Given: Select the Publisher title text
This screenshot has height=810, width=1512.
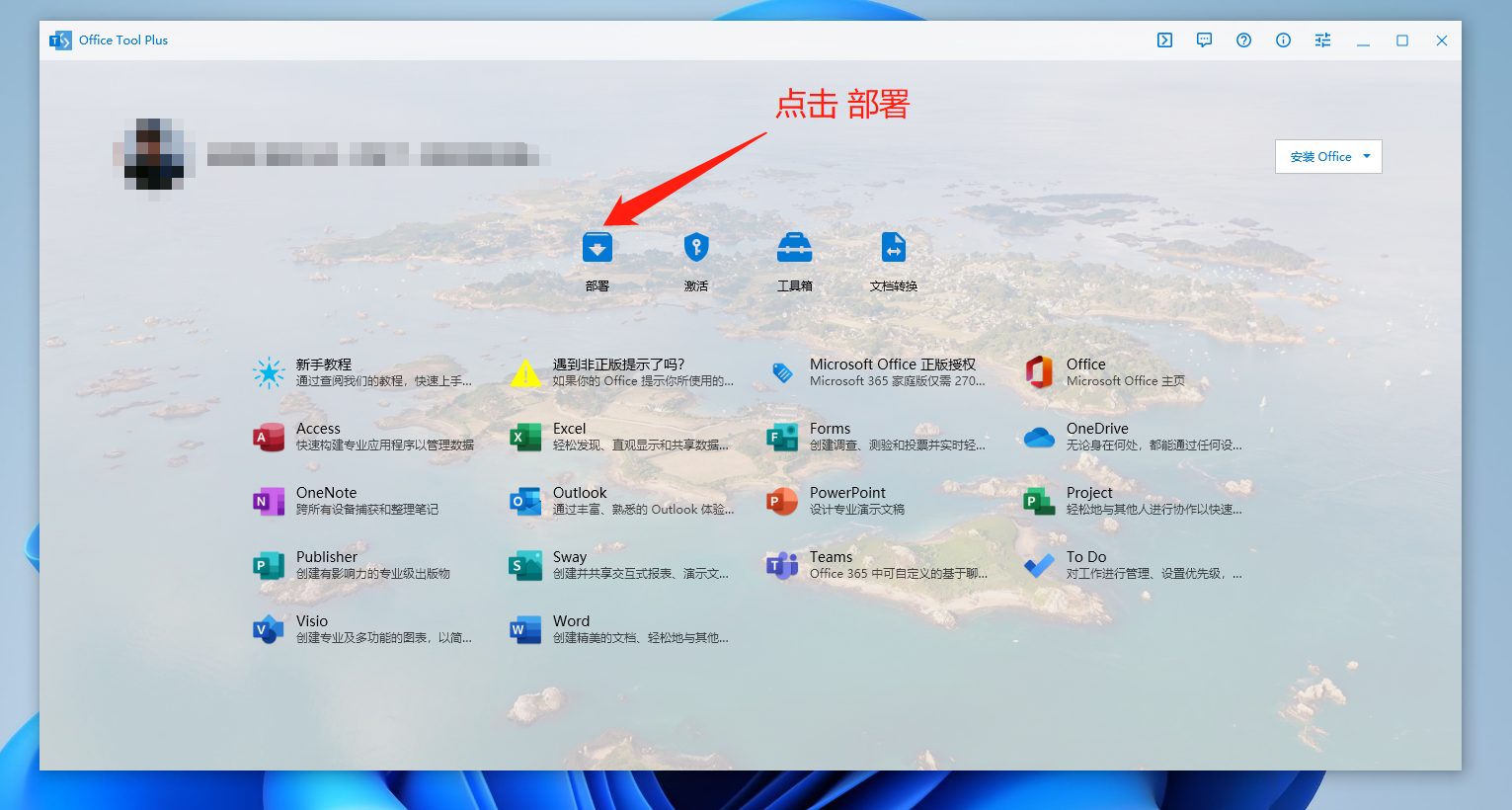Looking at the screenshot, I should coord(327,557).
